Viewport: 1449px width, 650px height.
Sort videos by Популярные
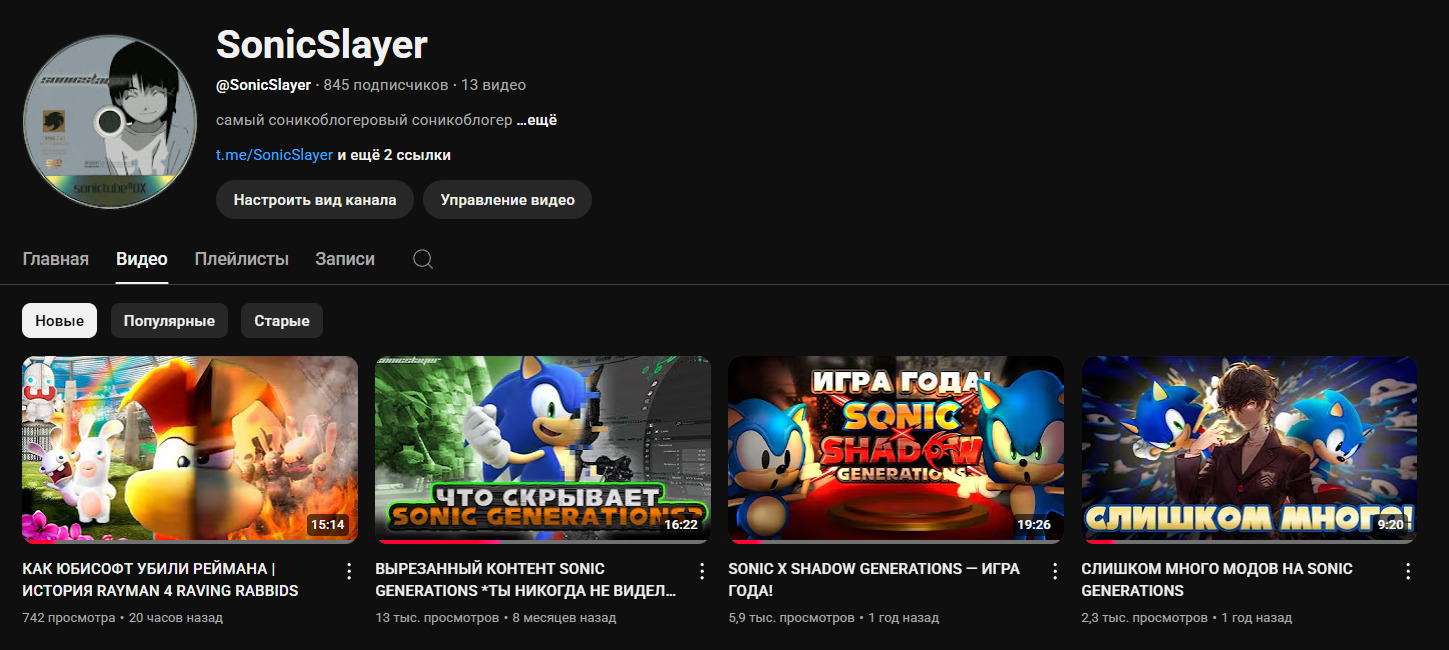(169, 321)
